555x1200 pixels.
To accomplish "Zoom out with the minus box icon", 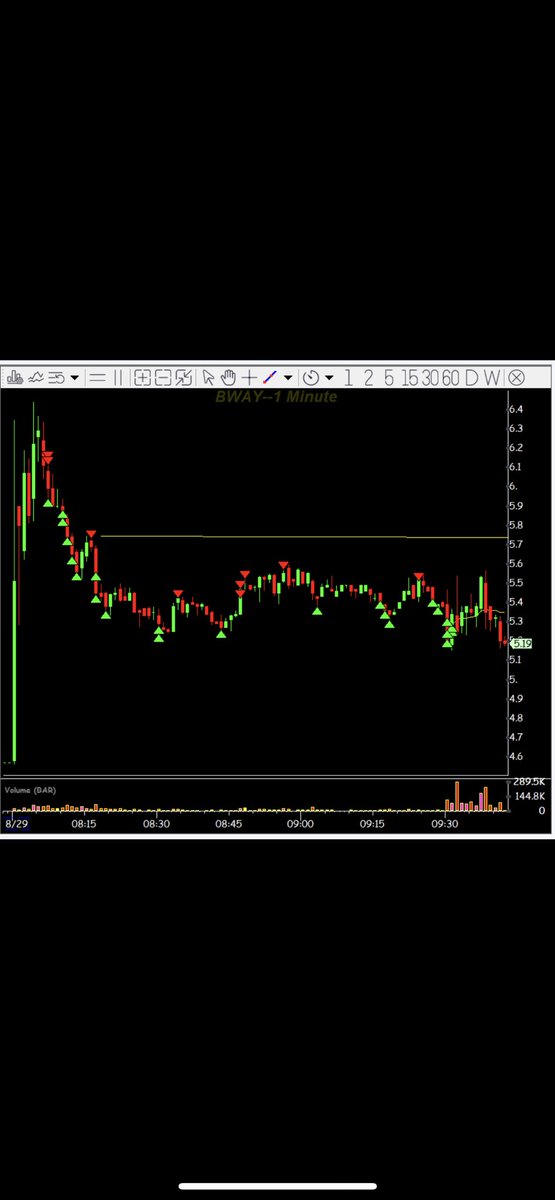I will 163,377.
